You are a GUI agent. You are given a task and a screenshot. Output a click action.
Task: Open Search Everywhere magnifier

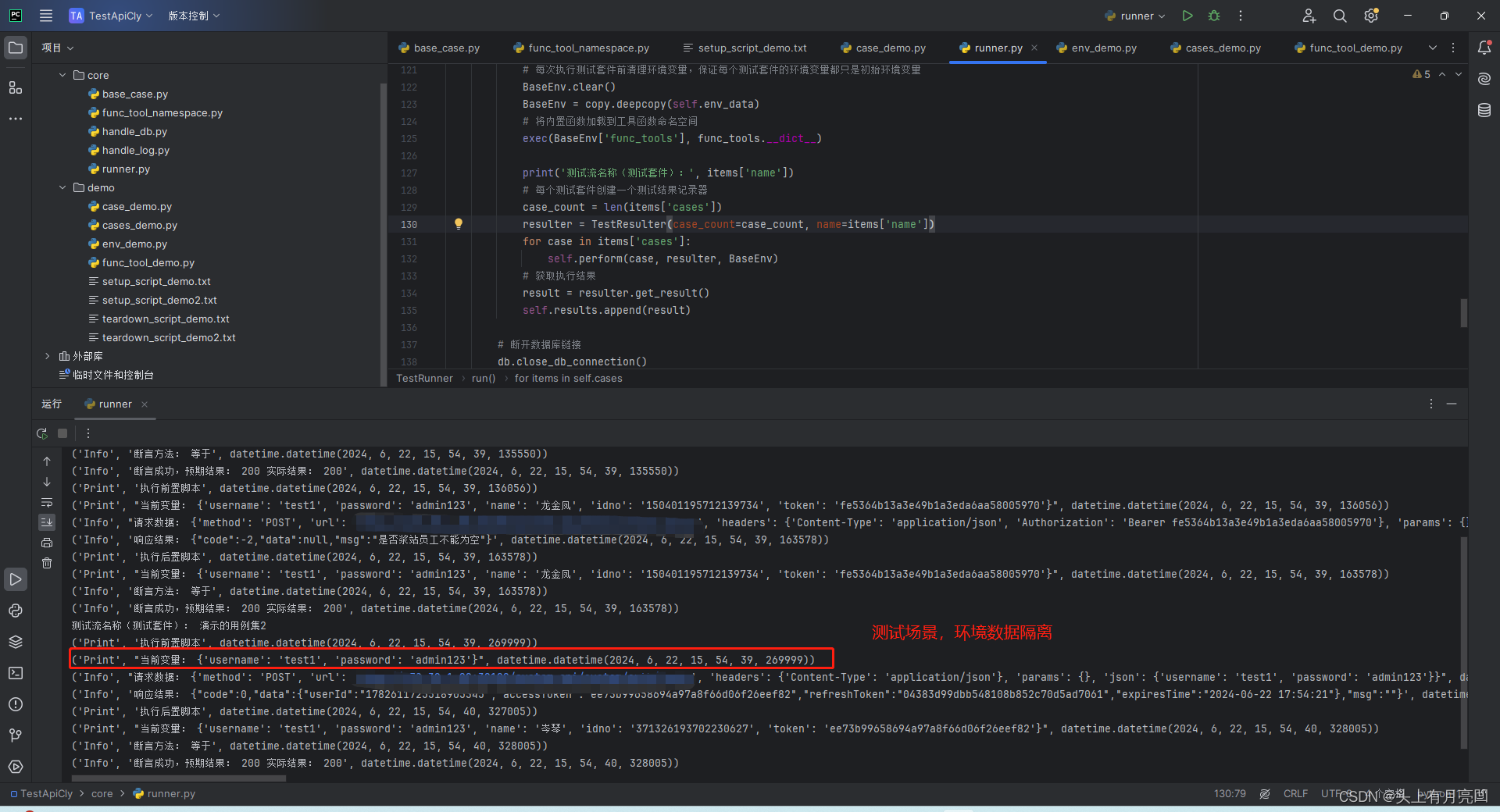[x=1340, y=16]
